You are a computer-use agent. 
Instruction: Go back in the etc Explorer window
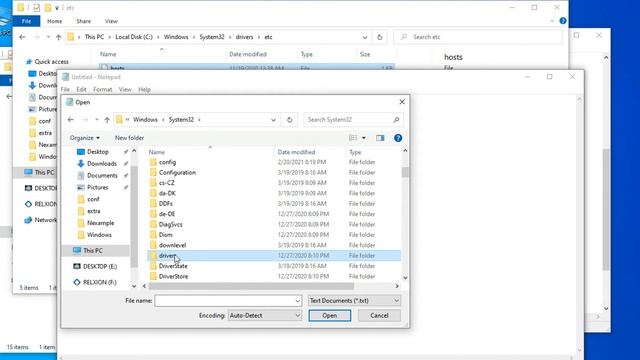click(x=22, y=37)
